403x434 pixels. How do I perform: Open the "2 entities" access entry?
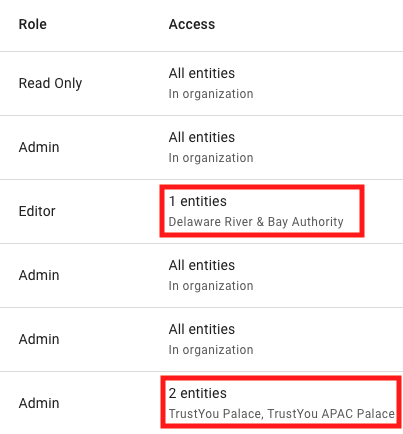198,393
